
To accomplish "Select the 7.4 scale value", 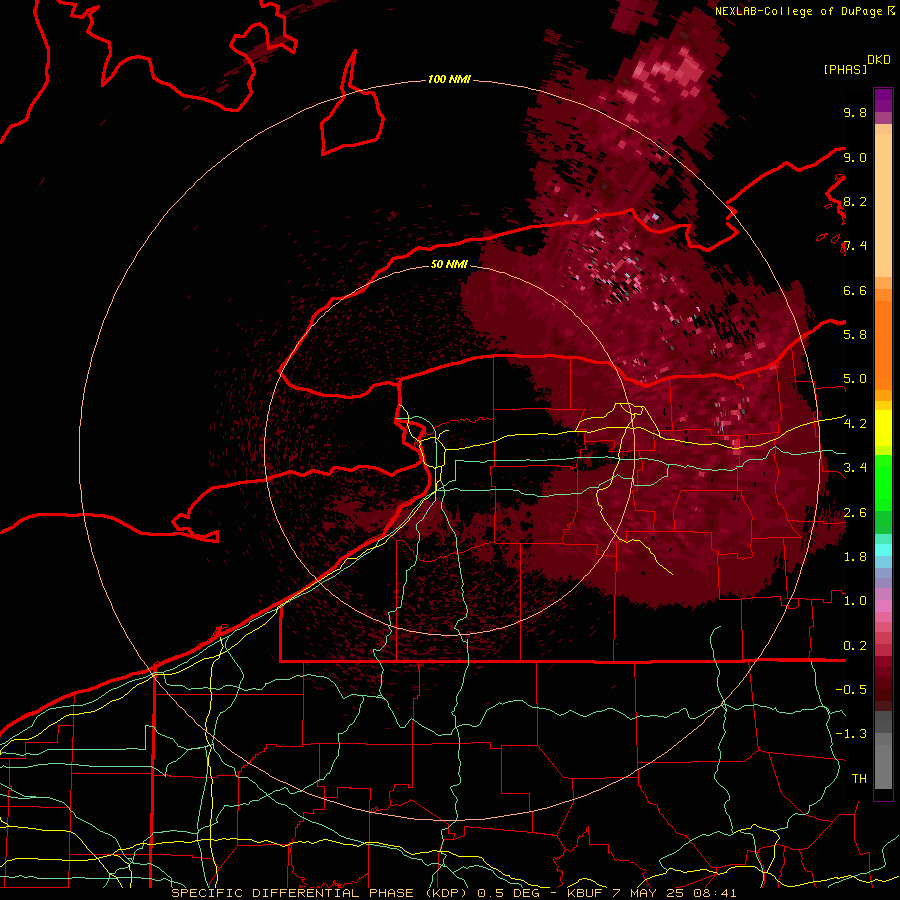I will (855, 246).
